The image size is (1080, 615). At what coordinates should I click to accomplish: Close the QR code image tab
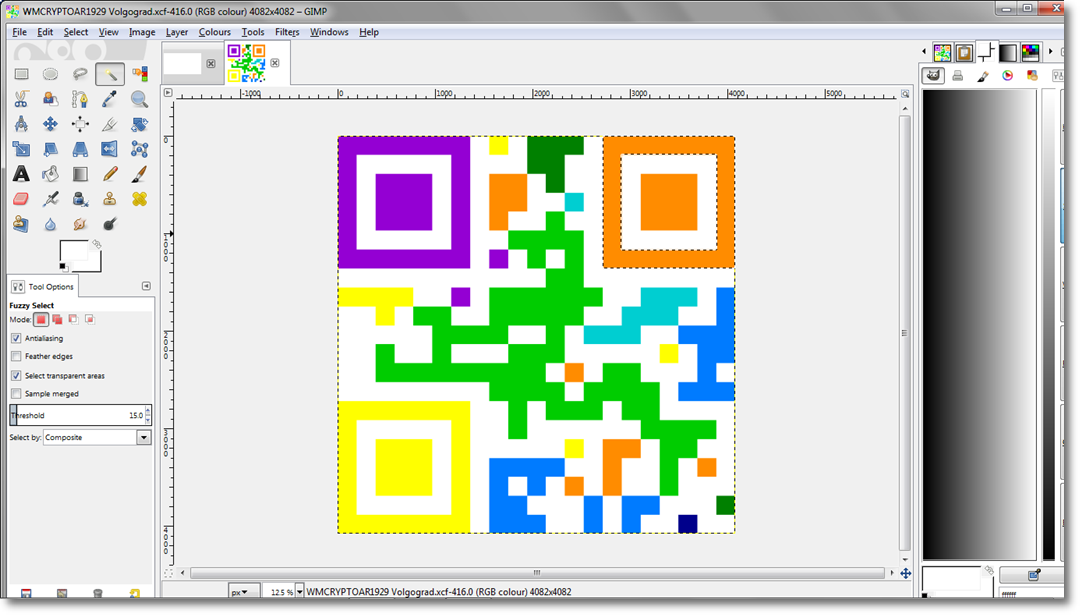[275, 63]
